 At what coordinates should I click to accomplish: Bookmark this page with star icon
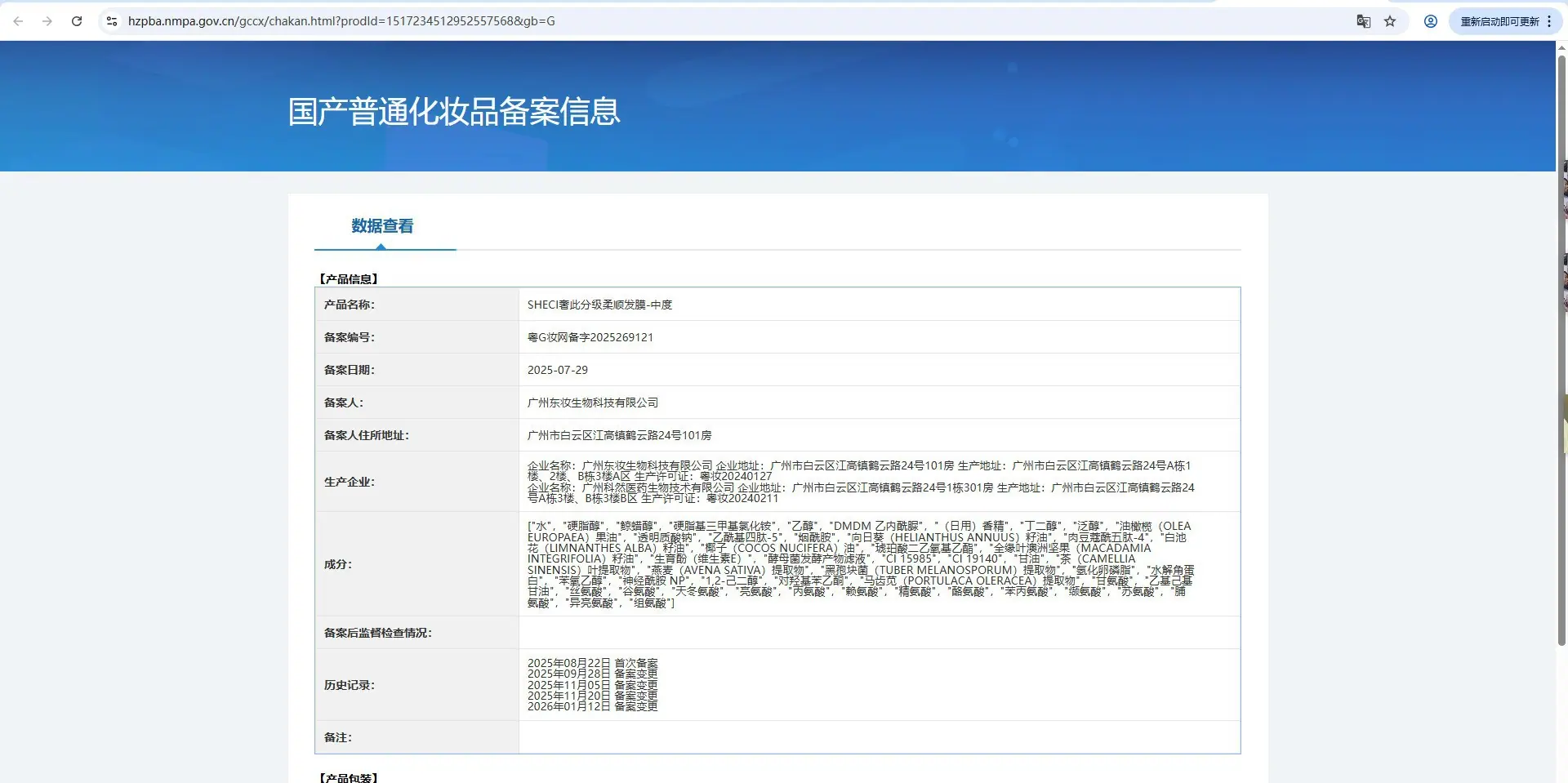(1390, 21)
